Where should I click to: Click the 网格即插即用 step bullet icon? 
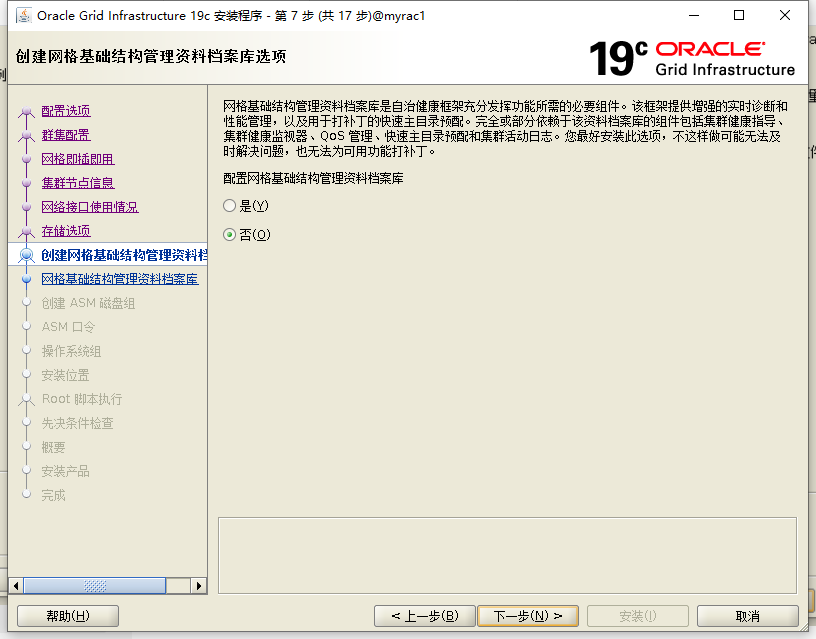click(27, 159)
